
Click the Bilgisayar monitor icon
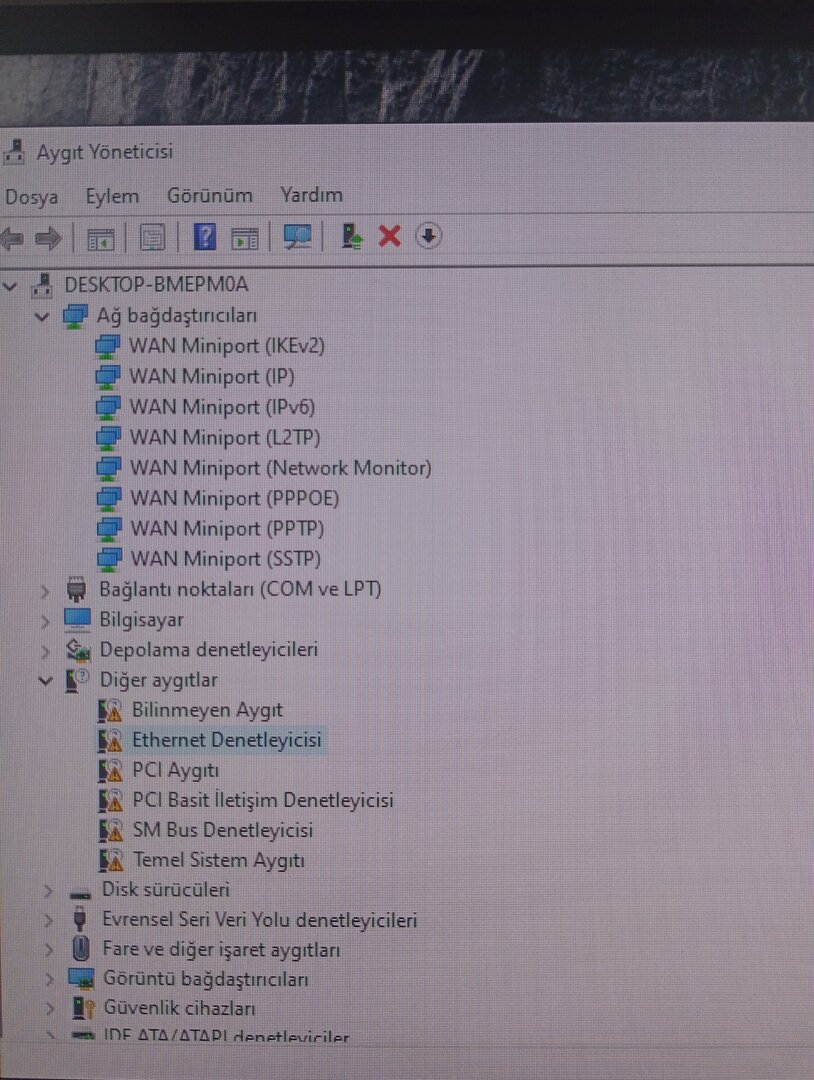[77, 621]
